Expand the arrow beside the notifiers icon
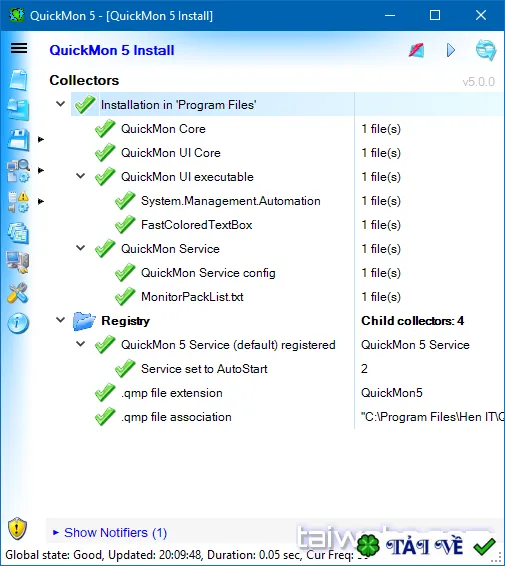Screen dimensions: 505x566 click(41, 201)
